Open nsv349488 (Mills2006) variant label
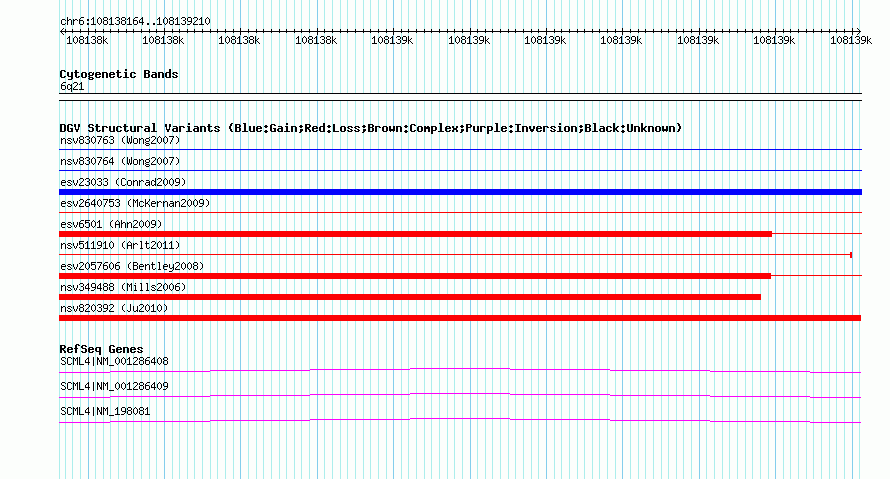Screen dimensions: 890x479 (x=123, y=287)
